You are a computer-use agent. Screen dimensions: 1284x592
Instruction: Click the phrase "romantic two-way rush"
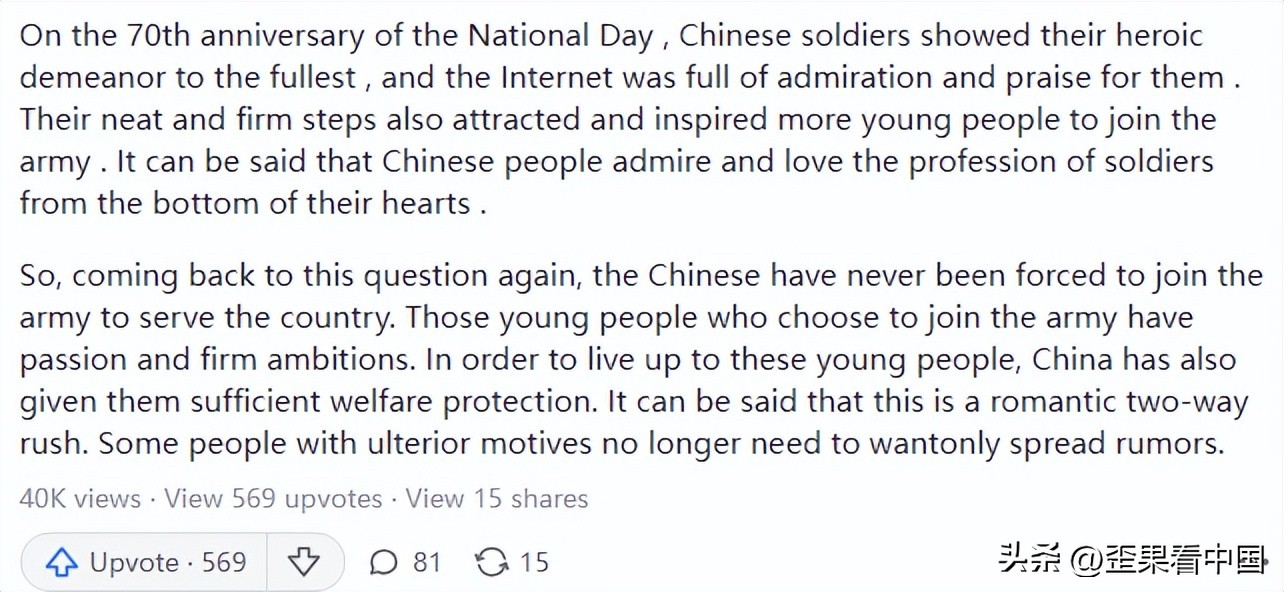click(1118, 401)
